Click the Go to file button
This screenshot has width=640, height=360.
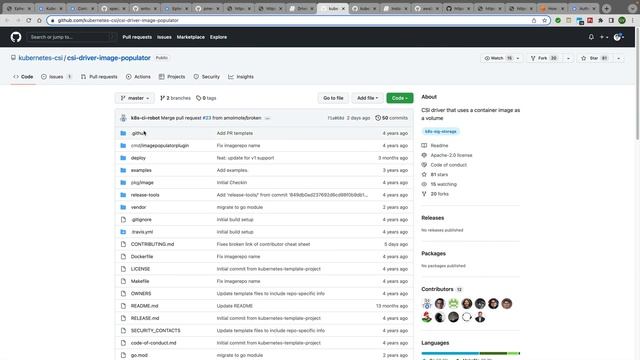tap(333, 98)
